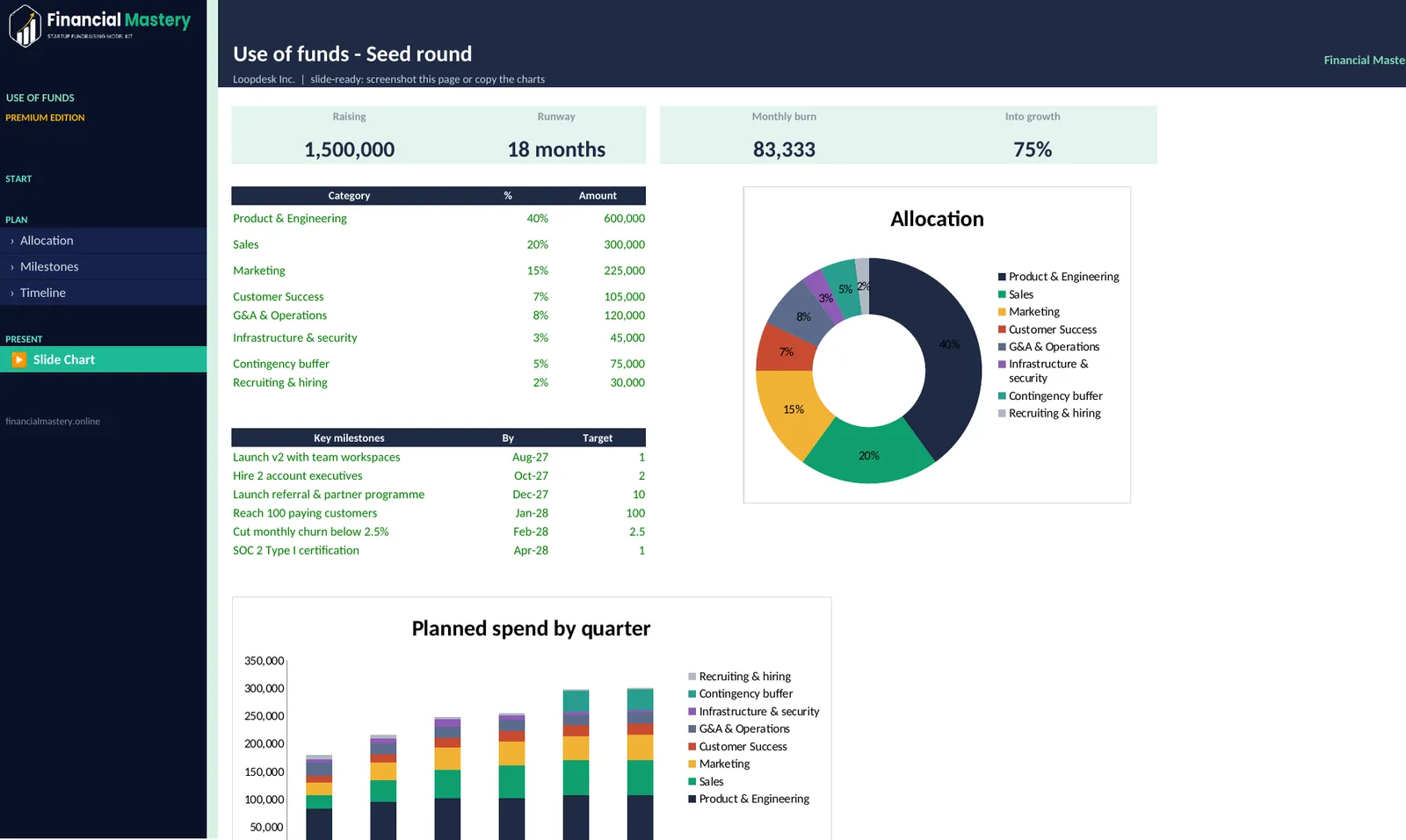
Task: Click the Planned spend by quarter title
Action: pos(531,629)
